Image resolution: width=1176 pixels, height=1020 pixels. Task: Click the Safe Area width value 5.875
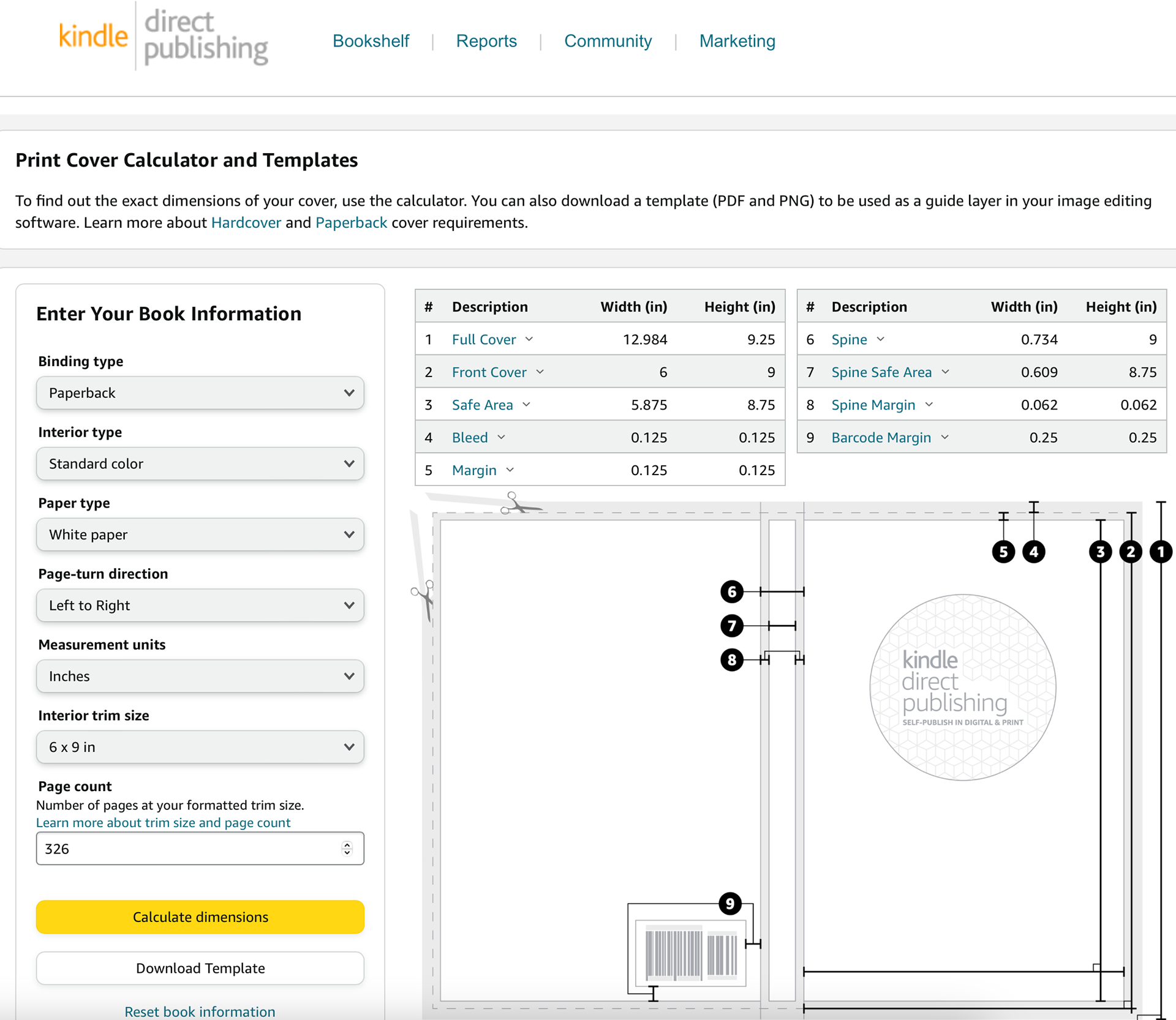tap(649, 405)
